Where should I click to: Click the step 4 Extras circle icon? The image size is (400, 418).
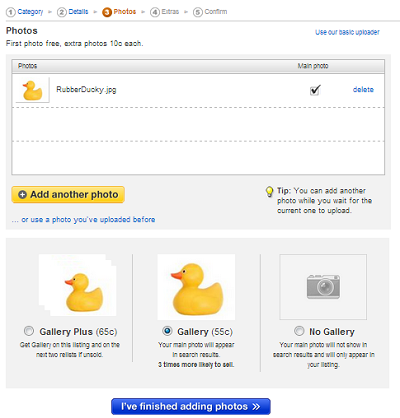155,12
